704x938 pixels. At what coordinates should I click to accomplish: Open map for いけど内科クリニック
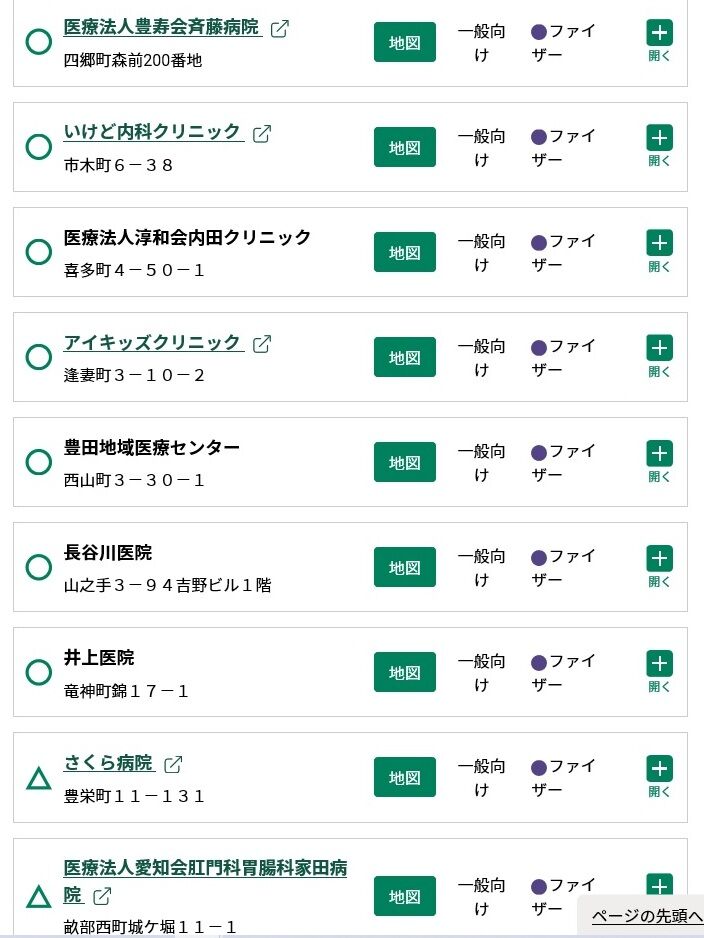pyautogui.click(x=405, y=147)
